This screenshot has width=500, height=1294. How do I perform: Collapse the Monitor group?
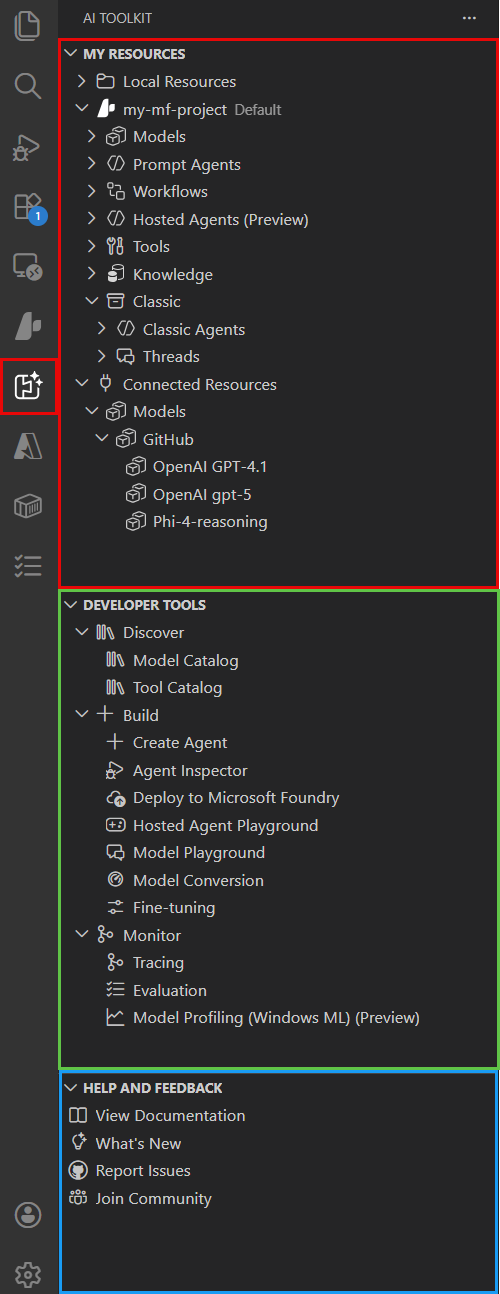[x=82, y=936]
